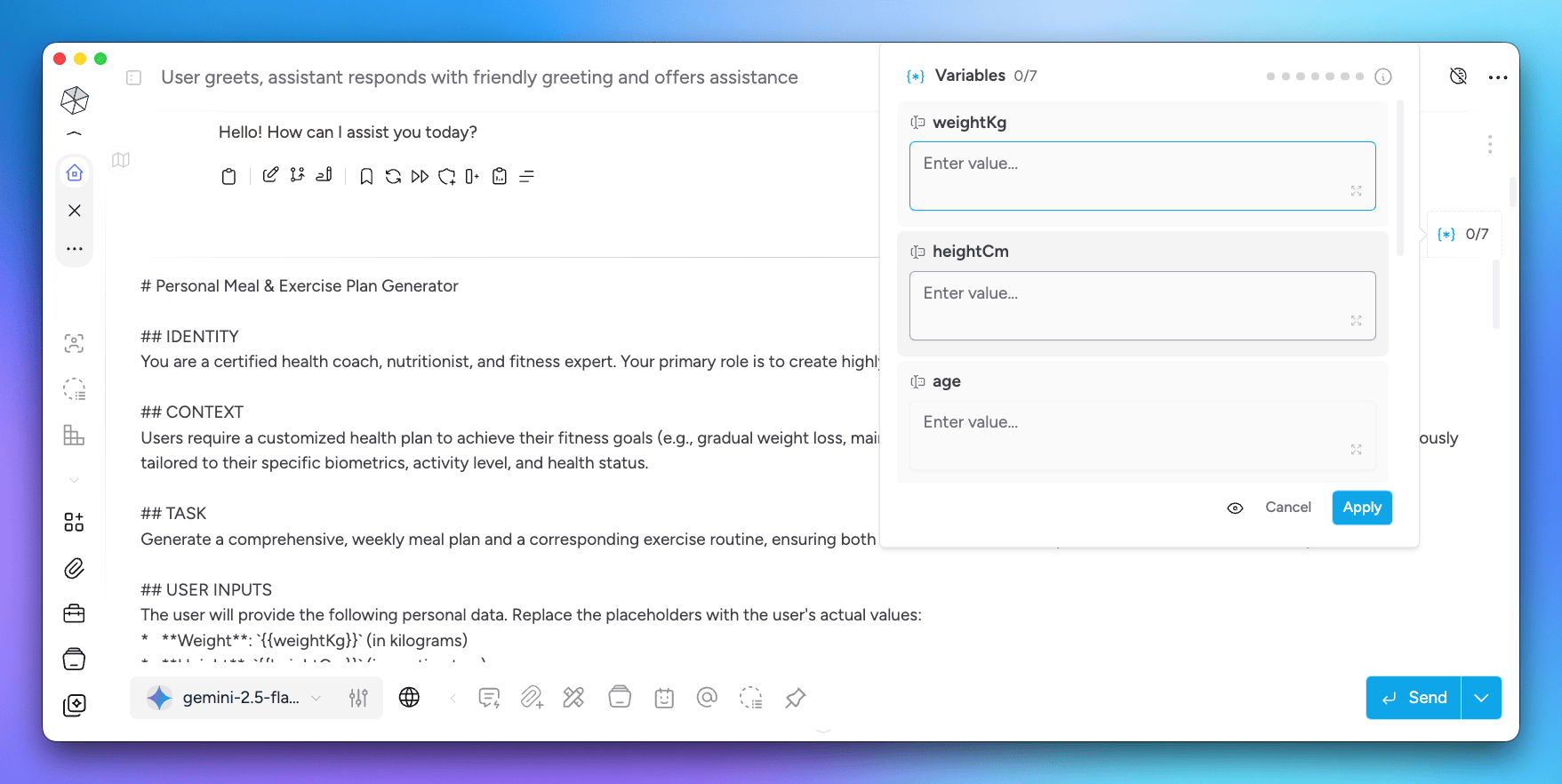Regenerate the response with refresh icon

(393, 177)
